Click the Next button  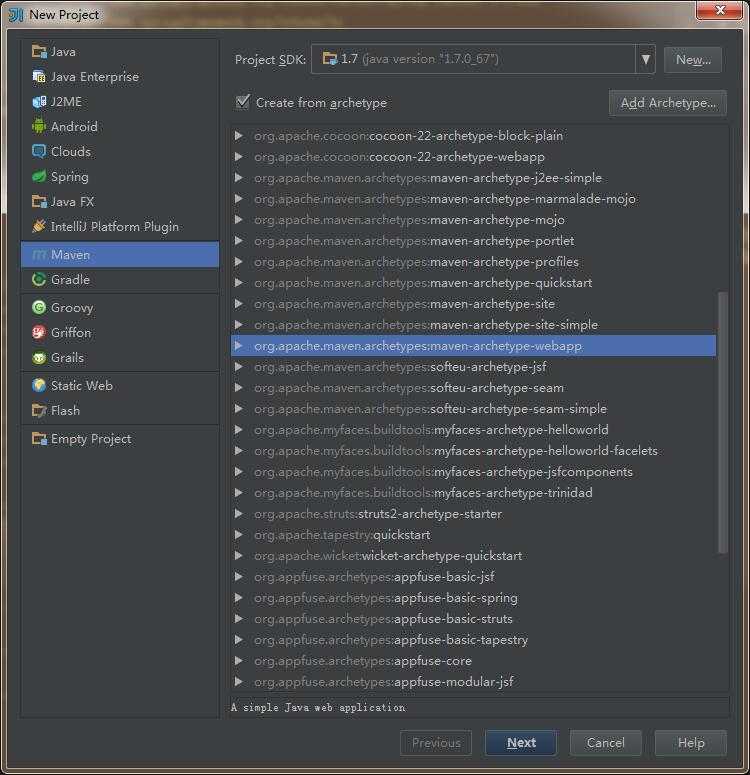[x=521, y=743]
